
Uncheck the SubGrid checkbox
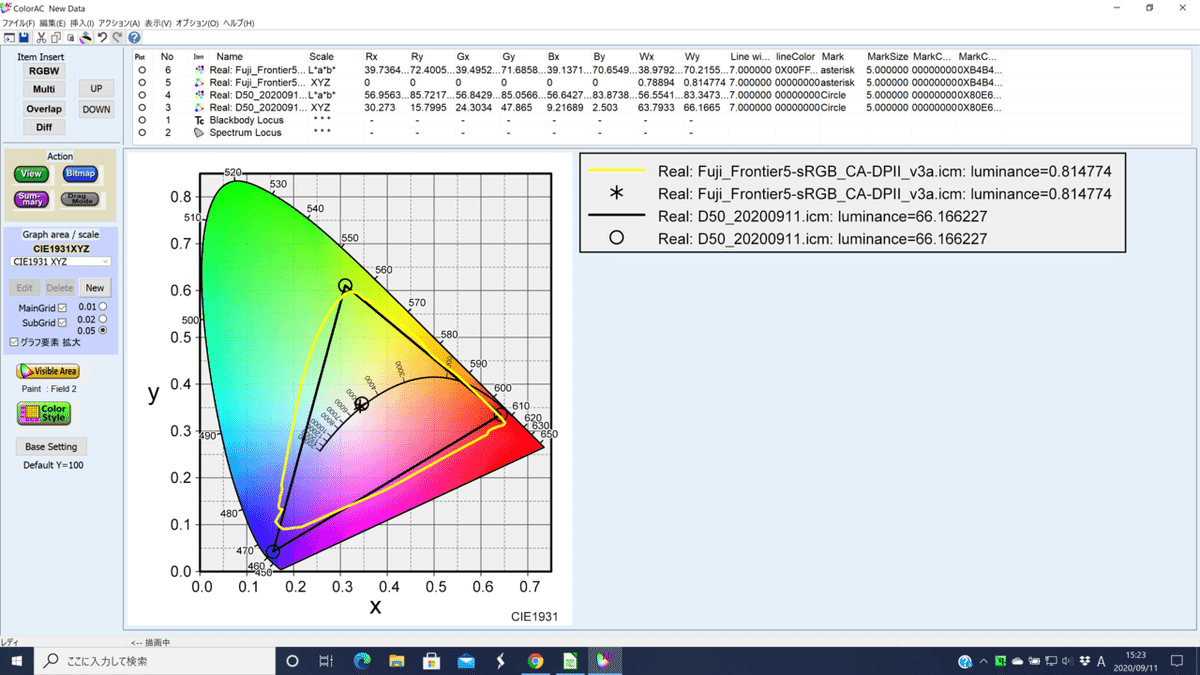point(62,323)
